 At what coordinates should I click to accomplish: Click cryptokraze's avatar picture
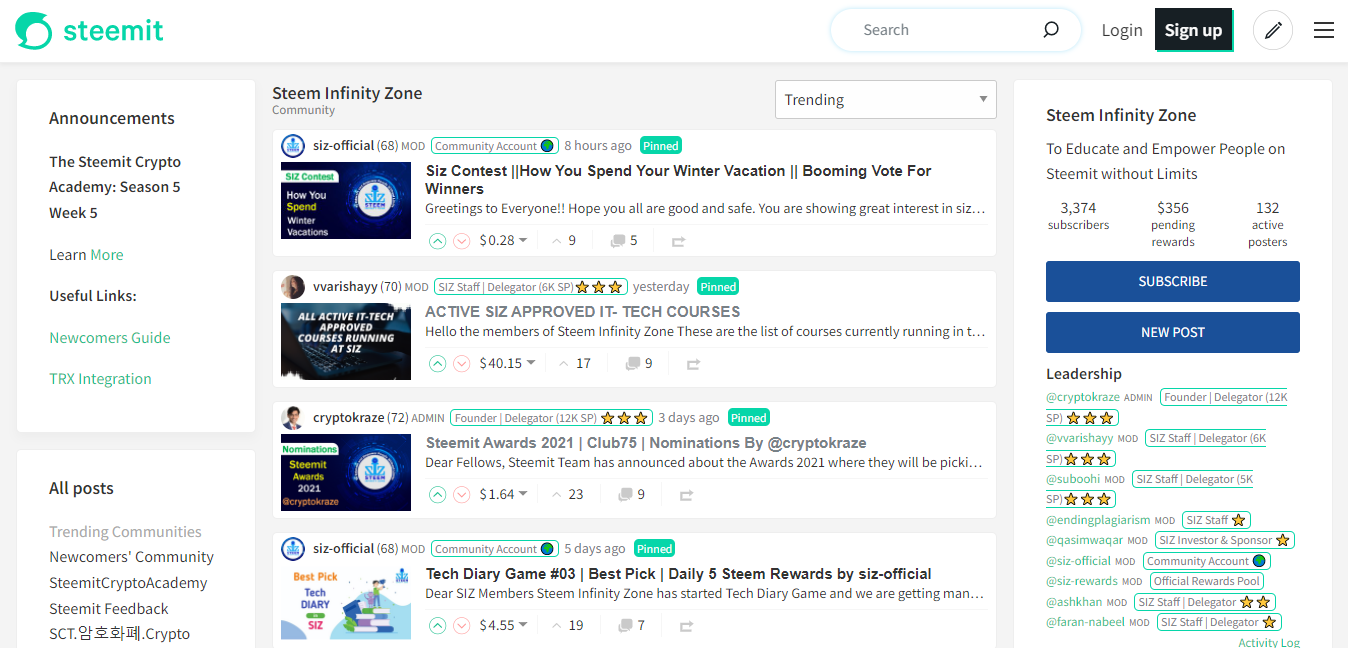point(293,418)
